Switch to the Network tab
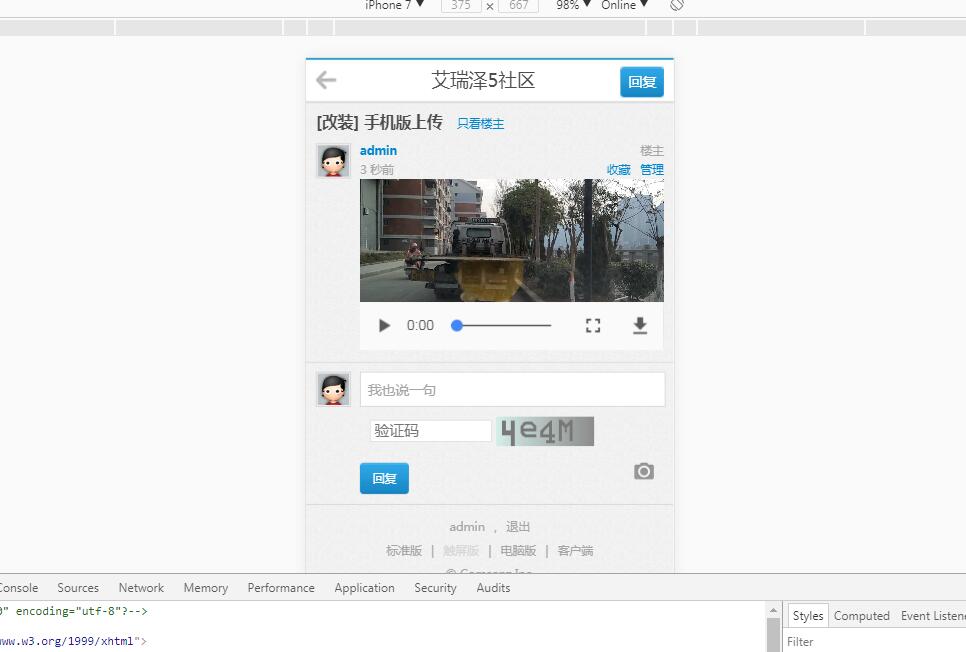 (141, 588)
